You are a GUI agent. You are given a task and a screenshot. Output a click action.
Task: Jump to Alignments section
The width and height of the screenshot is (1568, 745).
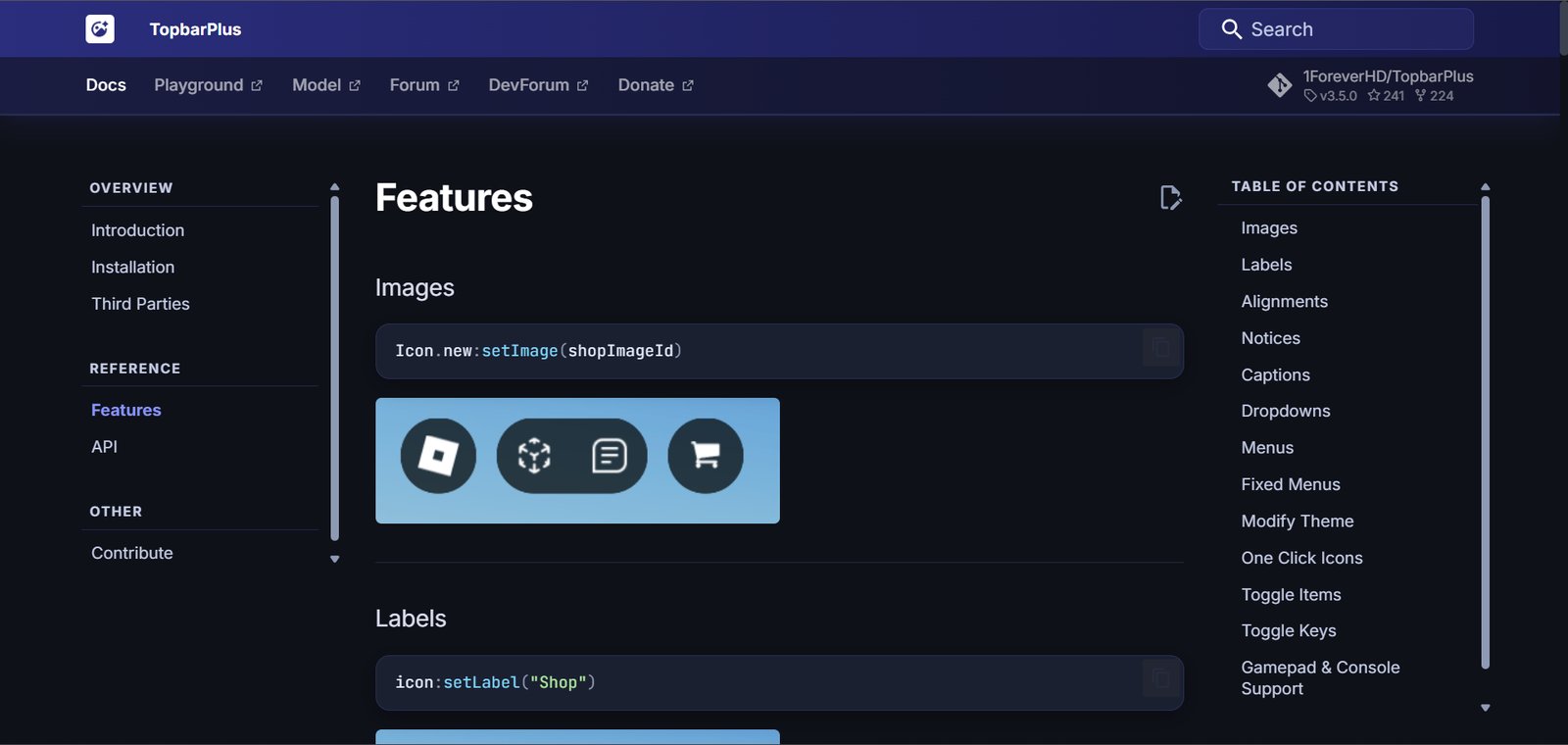pyautogui.click(x=1284, y=301)
